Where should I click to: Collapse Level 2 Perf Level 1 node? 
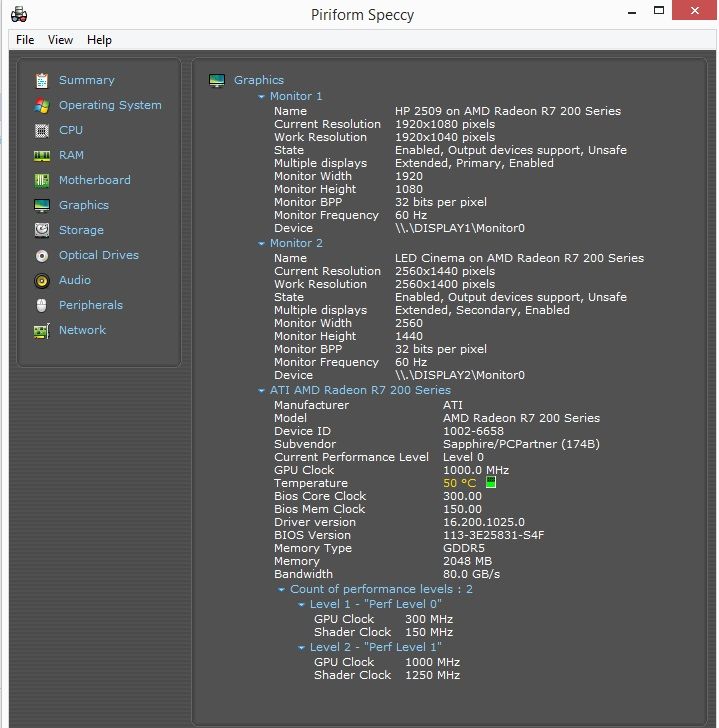pos(302,648)
